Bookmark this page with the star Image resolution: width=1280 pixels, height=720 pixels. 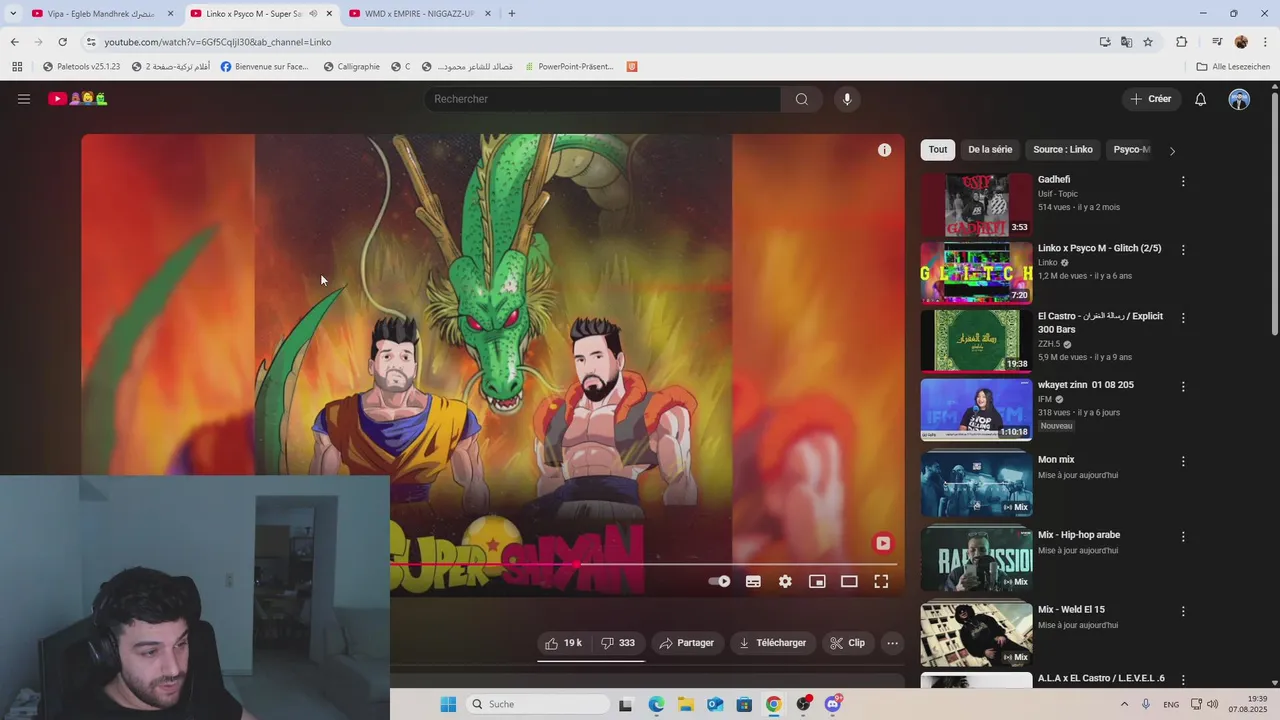(x=1148, y=42)
